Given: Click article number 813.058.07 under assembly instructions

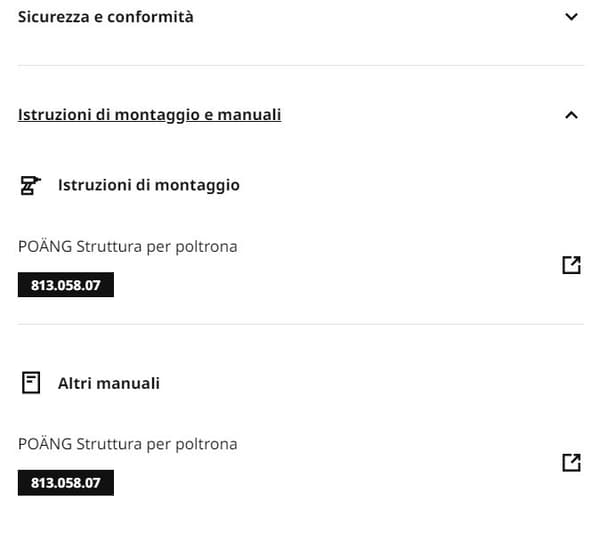Looking at the screenshot, I should [x=66, y=286].
